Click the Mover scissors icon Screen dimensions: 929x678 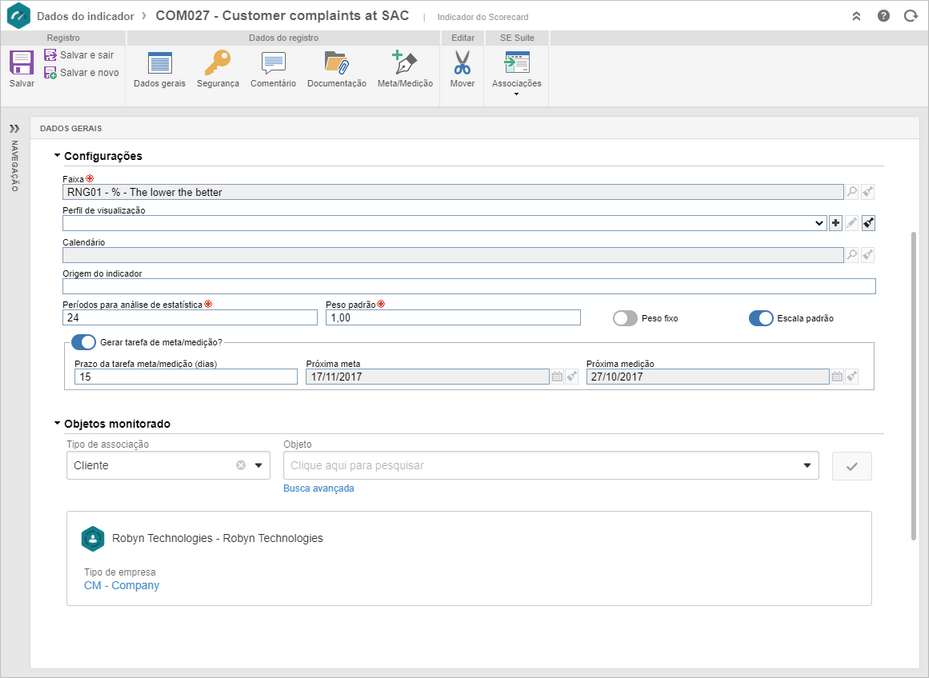tap(462, 62)
